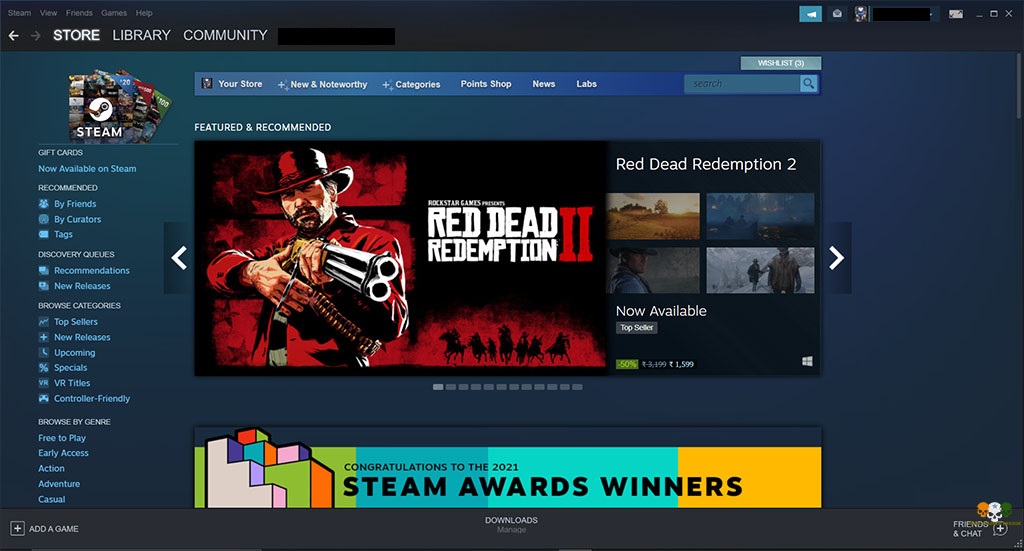Select the highlighted carousel page dot
Screen dimensions: 1024x551
click(438, 387)
